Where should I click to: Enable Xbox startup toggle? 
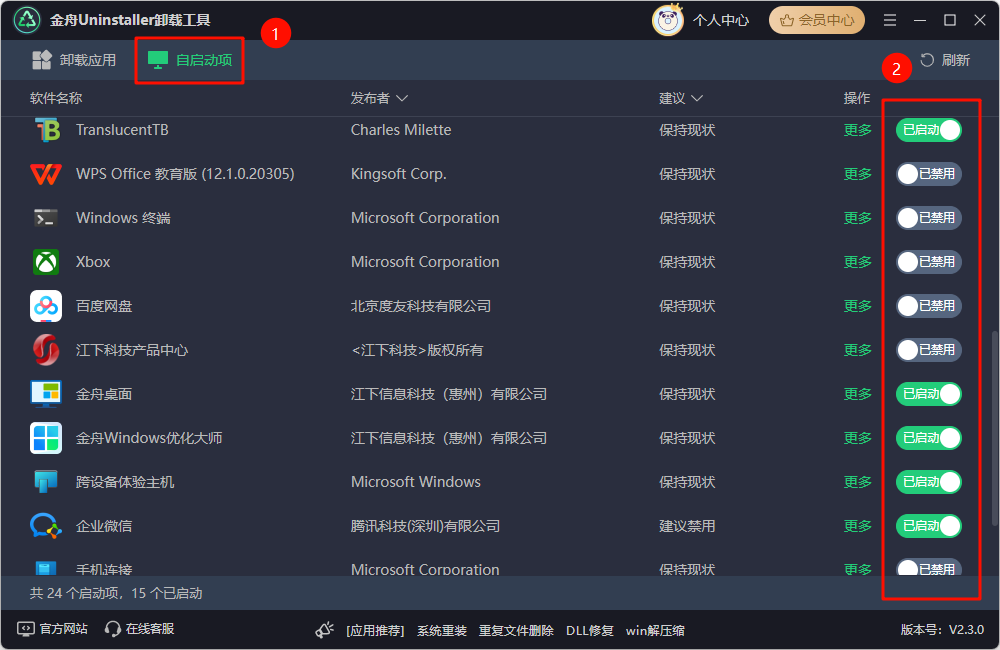(x=929, y=262)
